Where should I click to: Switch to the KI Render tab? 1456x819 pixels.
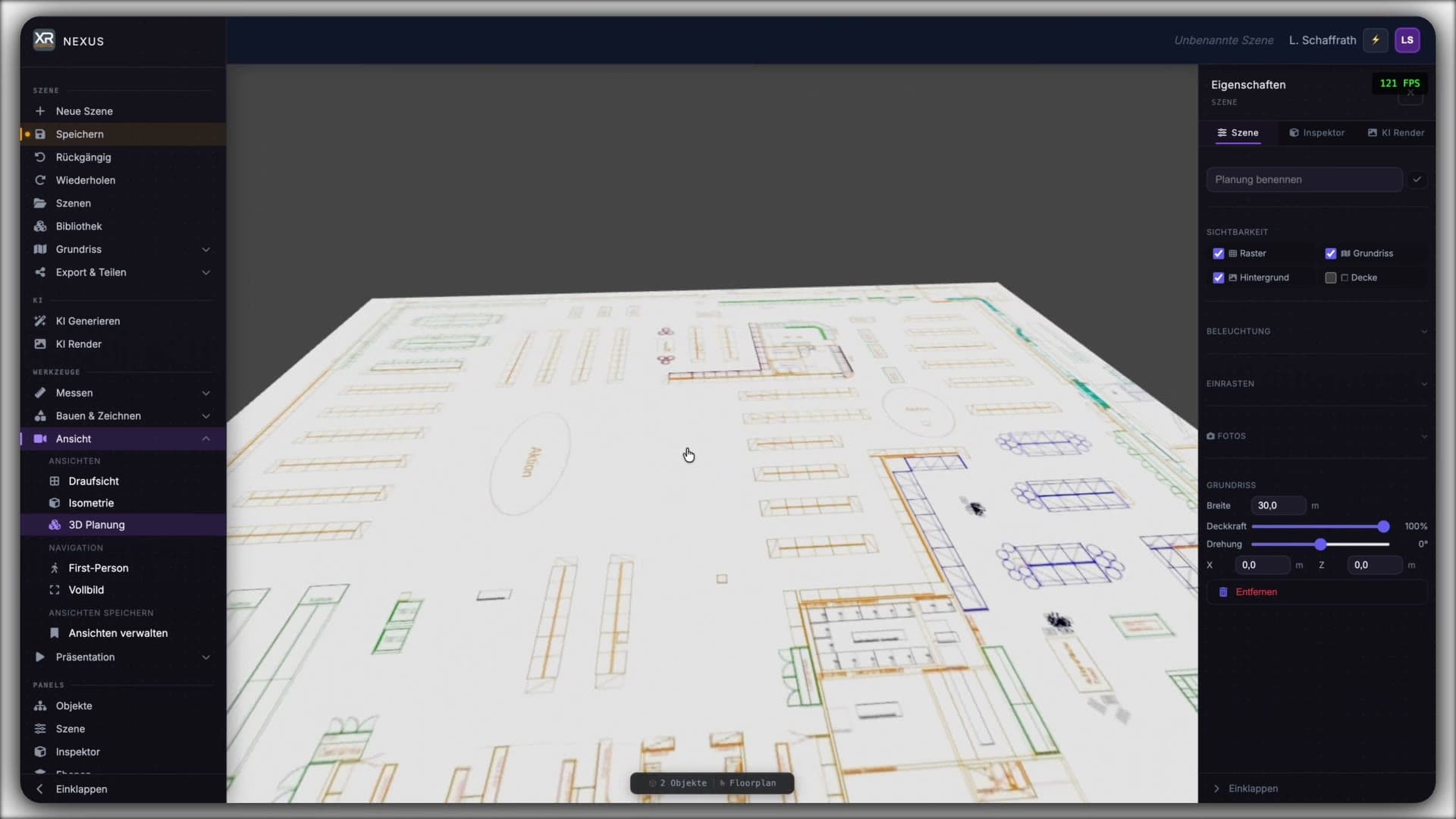point(1396,133)
